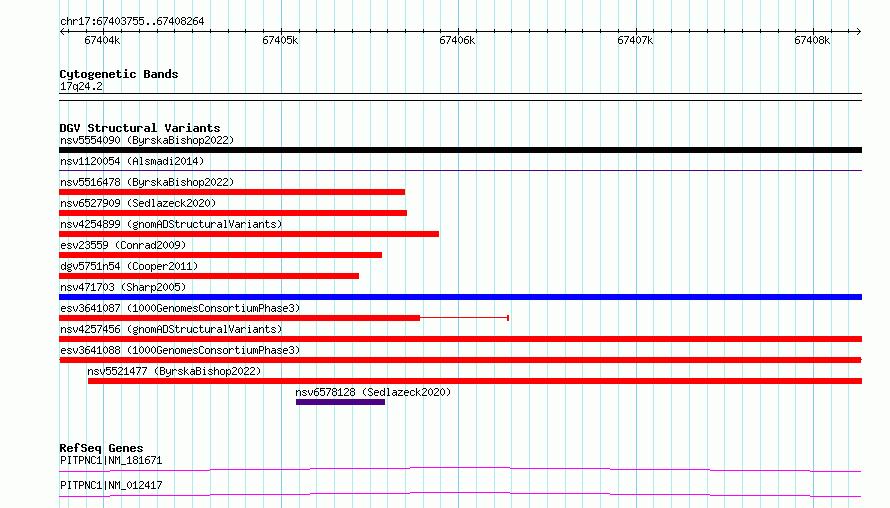890x508 pixels.
Task: Open the nsv1120054 (Alsmadi2014) label
Action: 132,161
